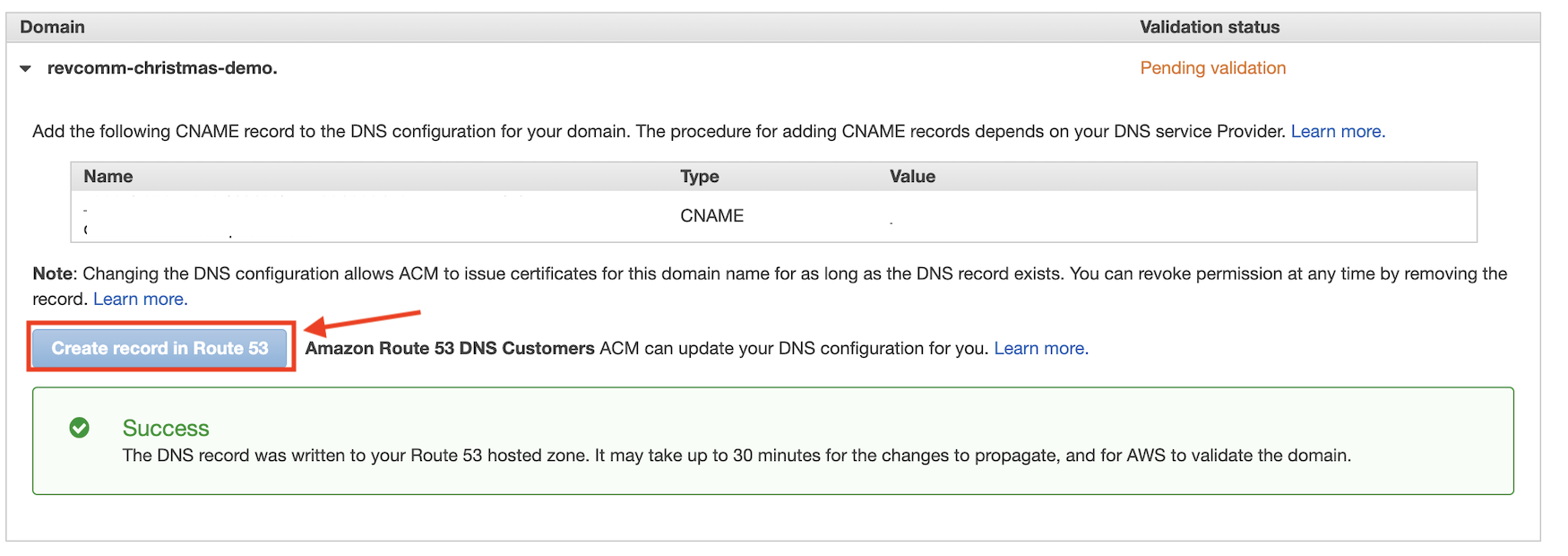Image resolution: width=1568 pixels, height=556 pixels.
Task: Click the Value column header in CNAME table
Action: pos(912,177)
